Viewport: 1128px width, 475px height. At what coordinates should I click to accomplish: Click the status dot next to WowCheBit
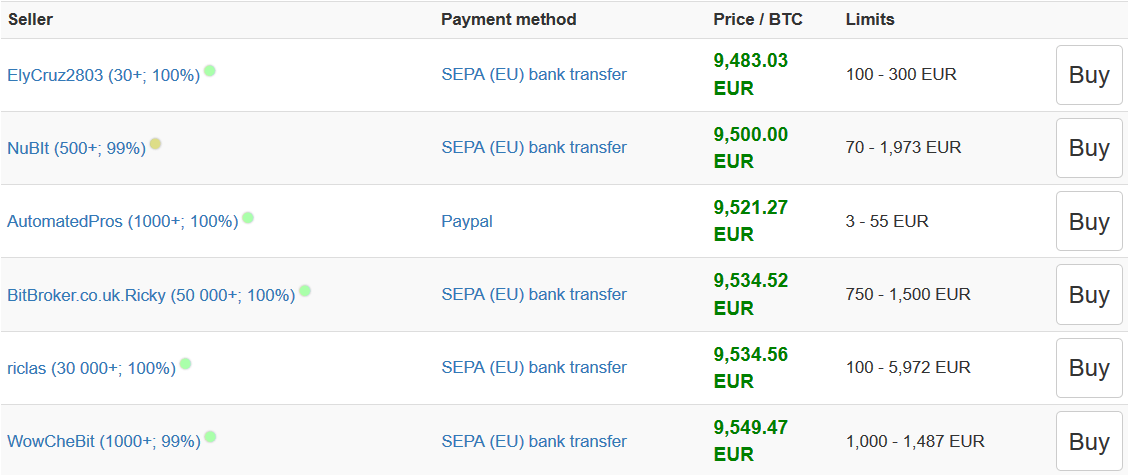point(210,437)
